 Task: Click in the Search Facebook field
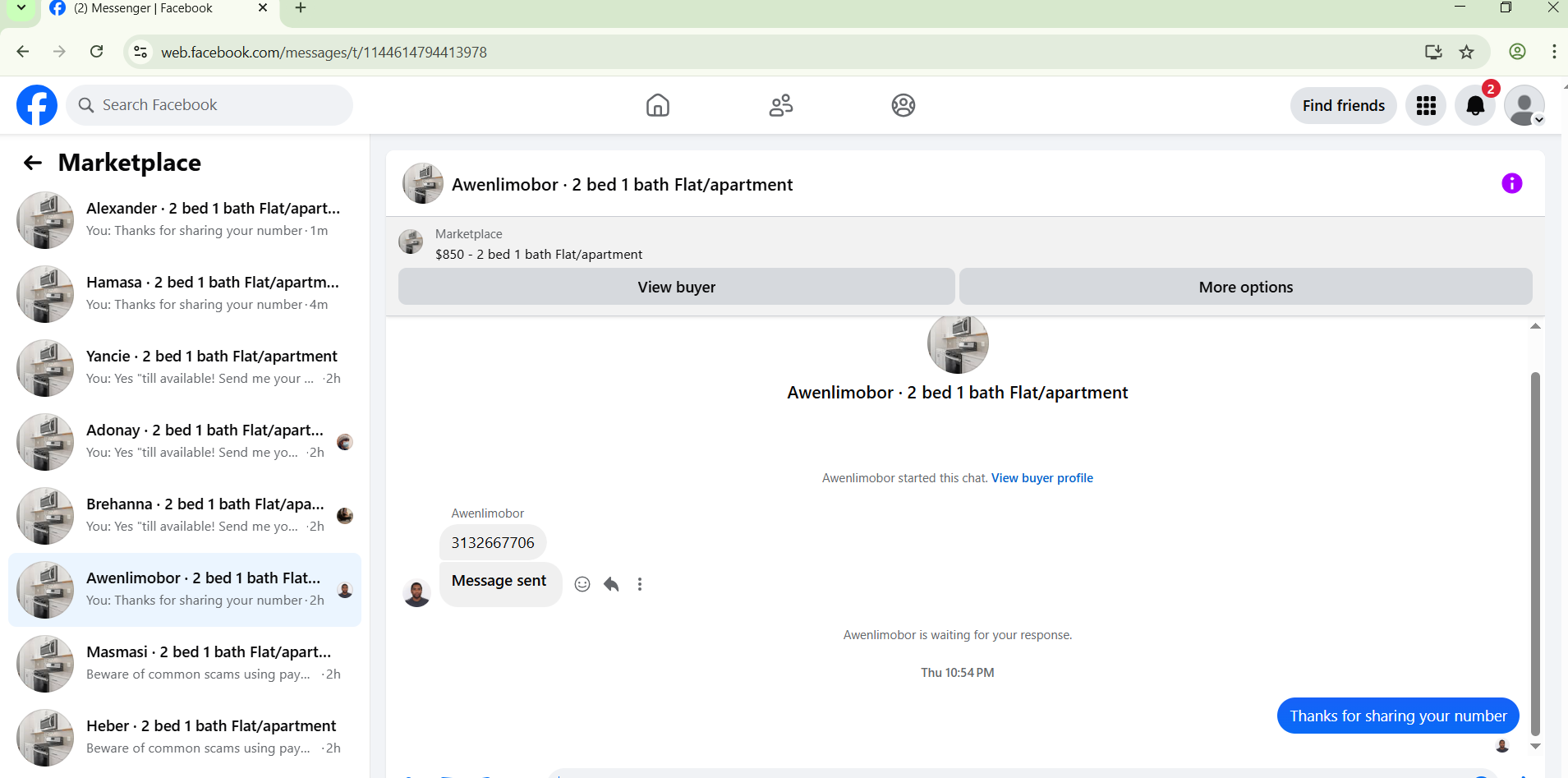pos(209,105)
